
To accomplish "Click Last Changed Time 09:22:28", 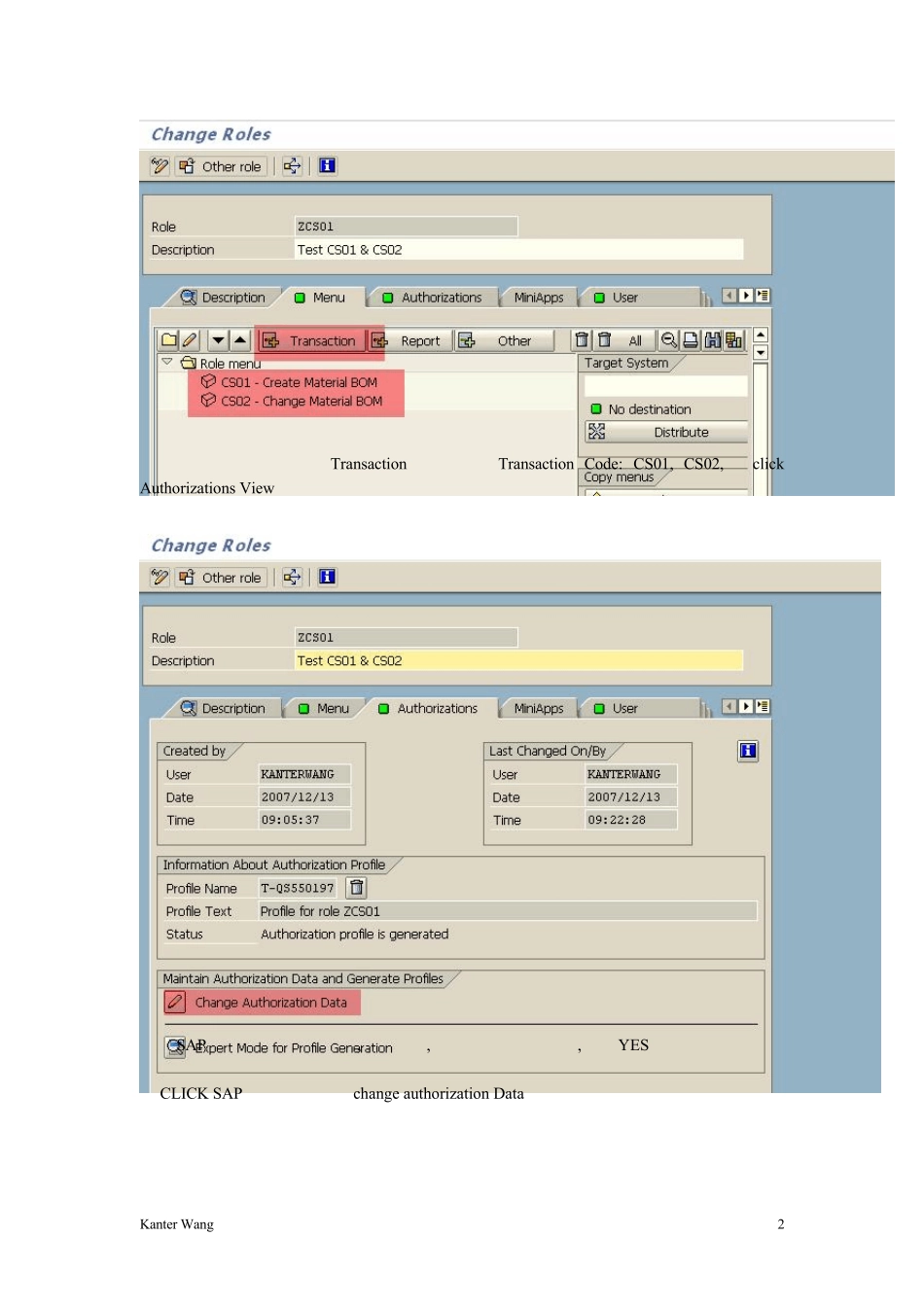I will [631, 820].
